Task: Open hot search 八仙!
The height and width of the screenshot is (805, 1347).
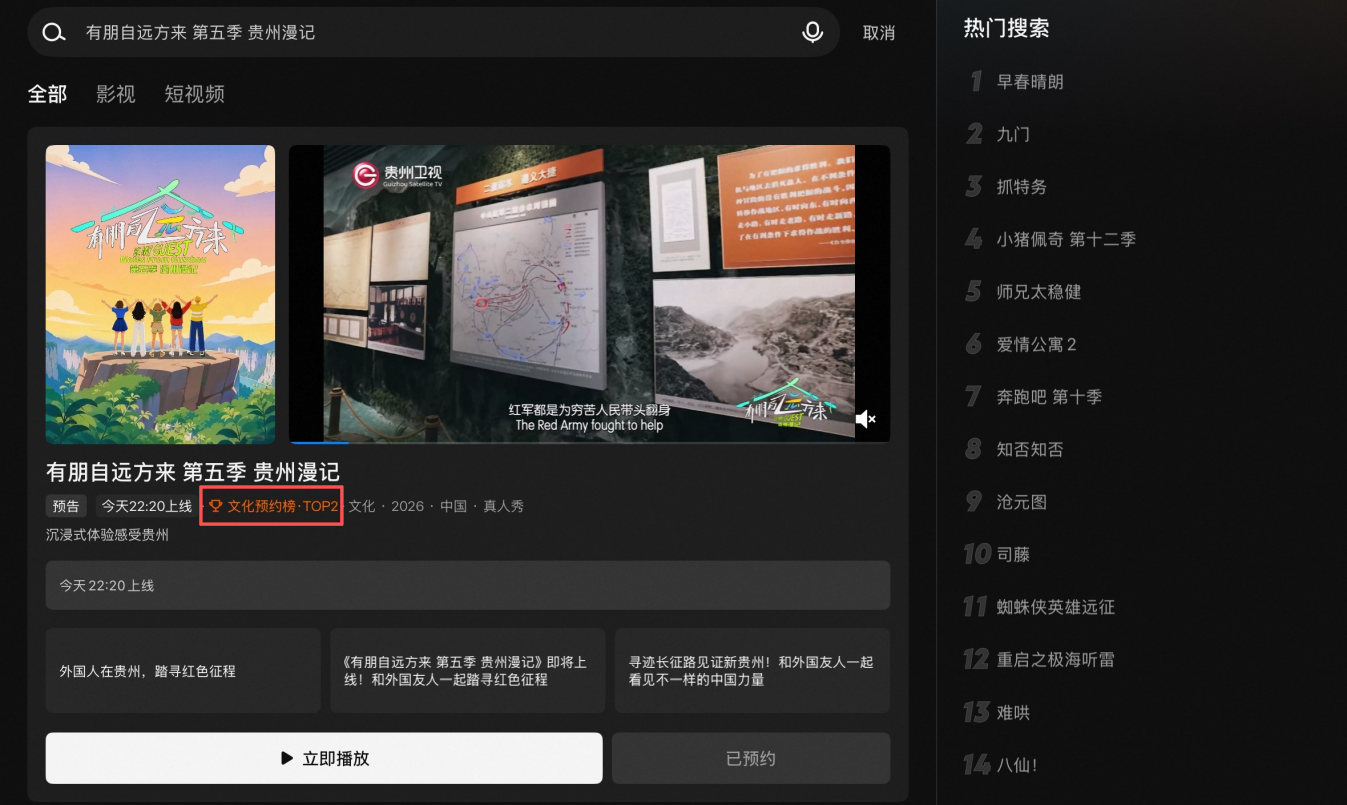Action: pos(1017,765)
